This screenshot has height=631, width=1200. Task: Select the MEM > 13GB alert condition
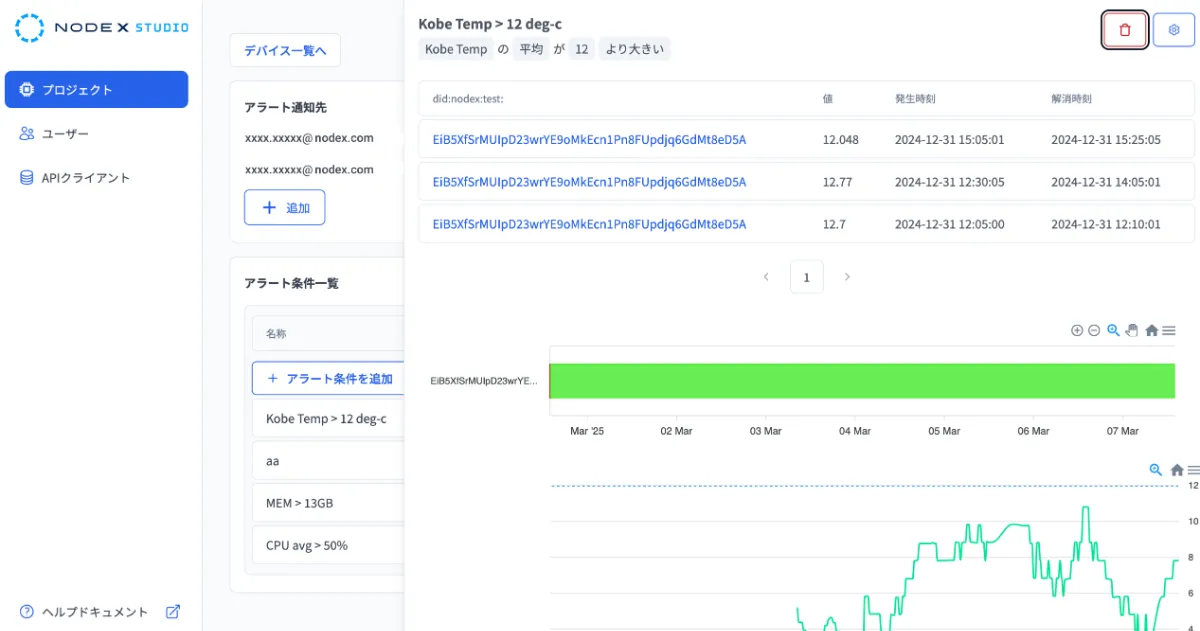click(299, 503)
